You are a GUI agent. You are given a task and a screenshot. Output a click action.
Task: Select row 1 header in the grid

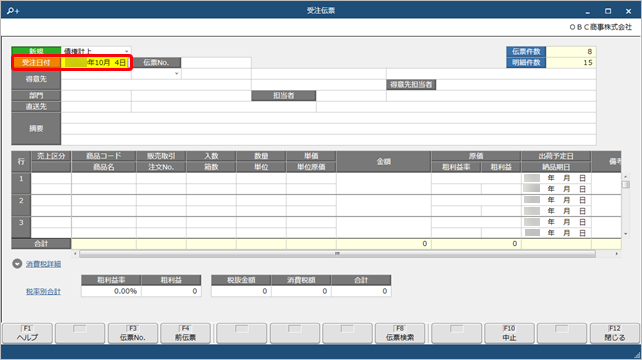click(x=21, y=183)
